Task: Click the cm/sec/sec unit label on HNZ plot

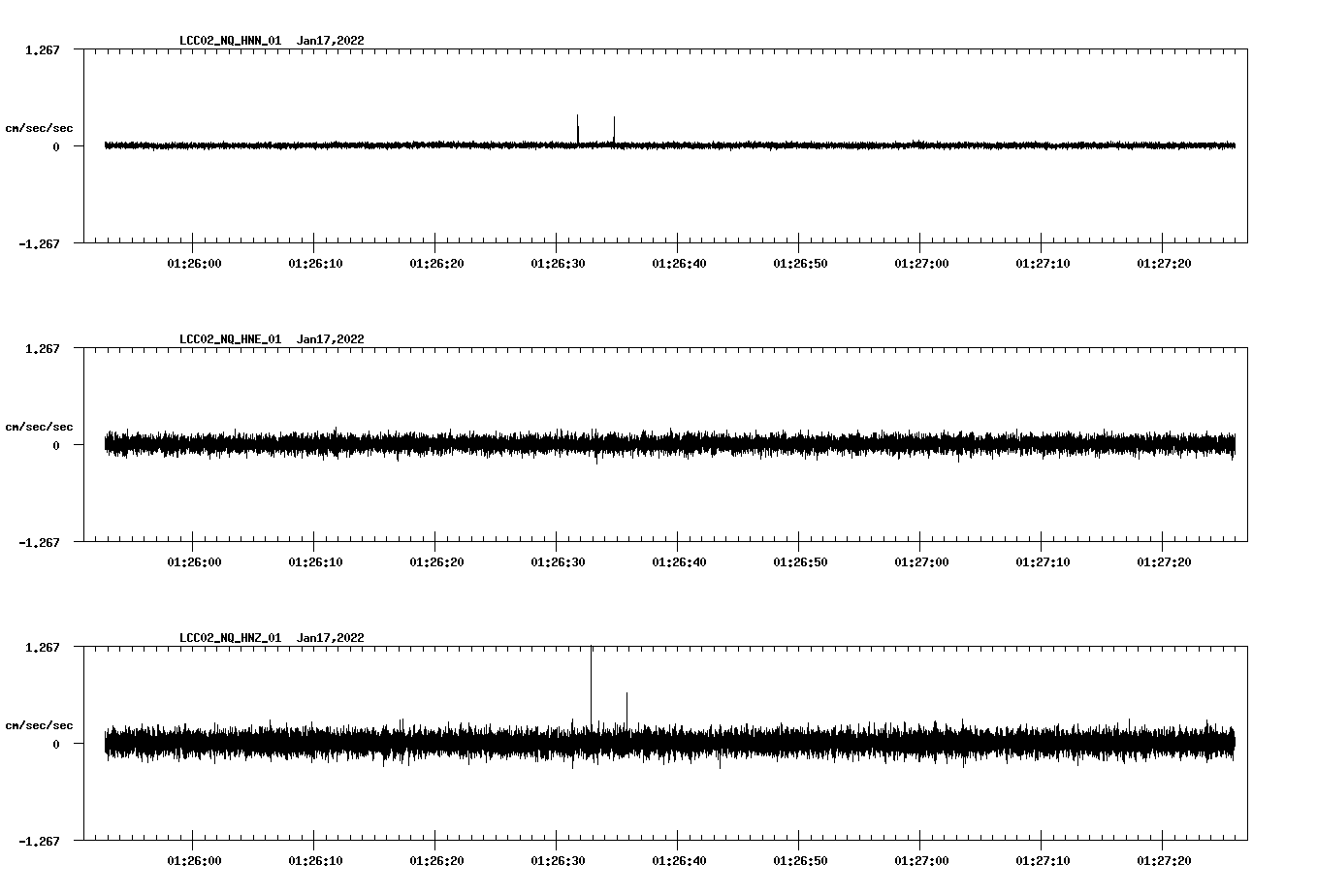Action: [39, 725]
